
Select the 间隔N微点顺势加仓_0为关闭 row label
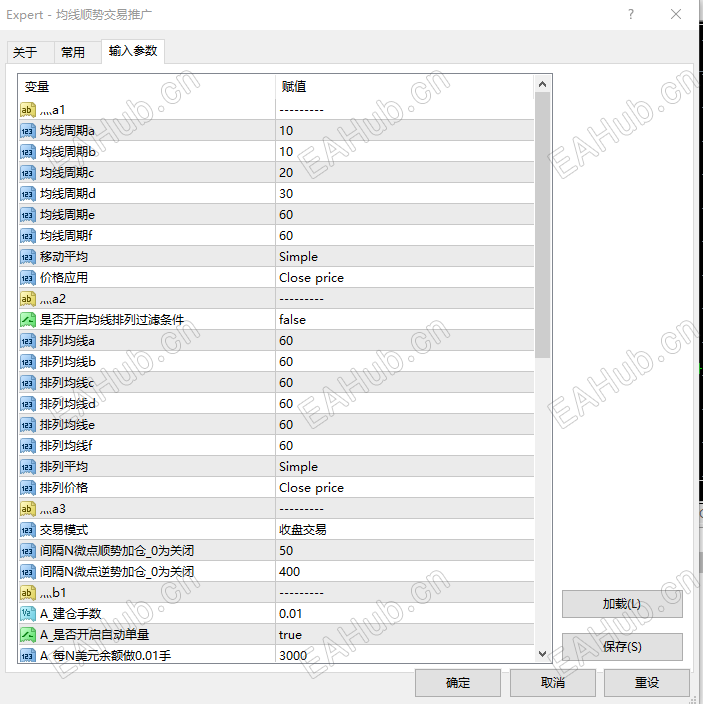point(117,551)
